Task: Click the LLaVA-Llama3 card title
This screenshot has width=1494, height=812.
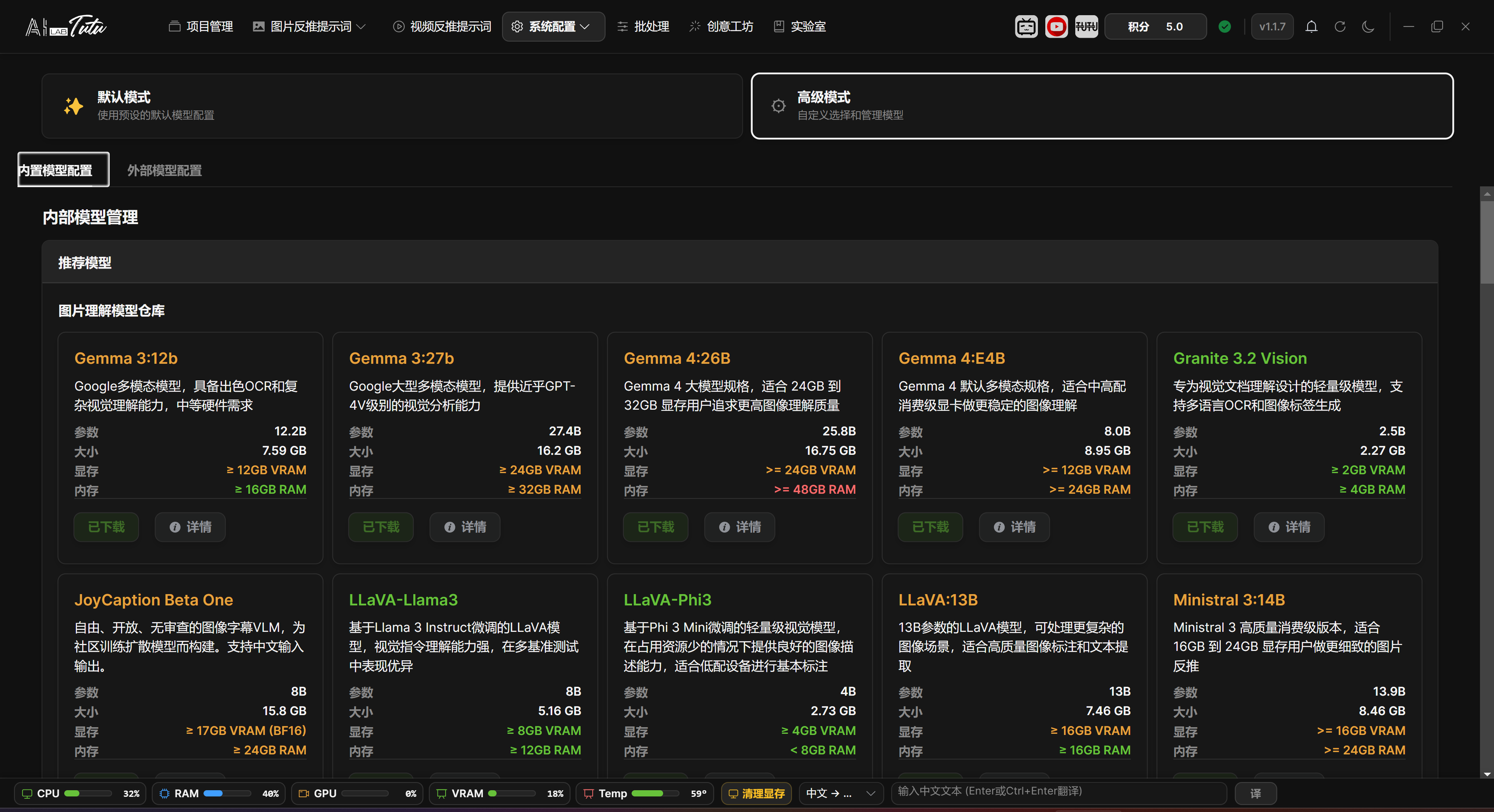Action: (x=404, y=600)
